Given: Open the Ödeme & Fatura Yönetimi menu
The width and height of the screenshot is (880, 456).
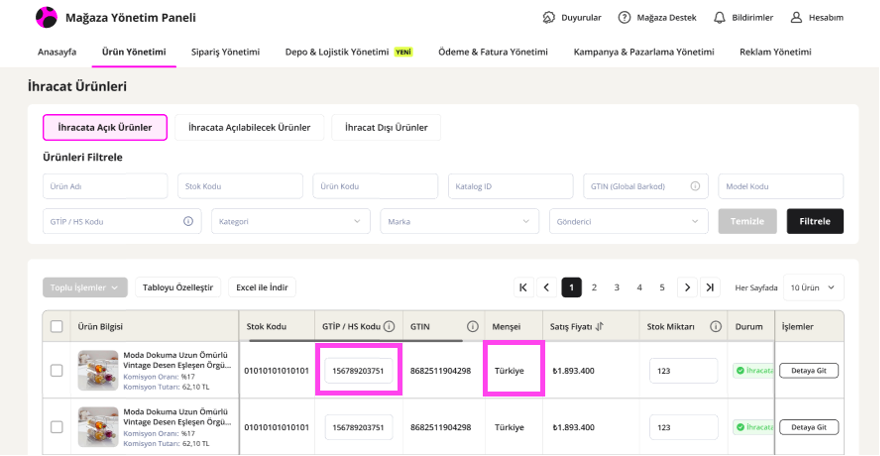Looking at the screenshot, I should point(493,52).
